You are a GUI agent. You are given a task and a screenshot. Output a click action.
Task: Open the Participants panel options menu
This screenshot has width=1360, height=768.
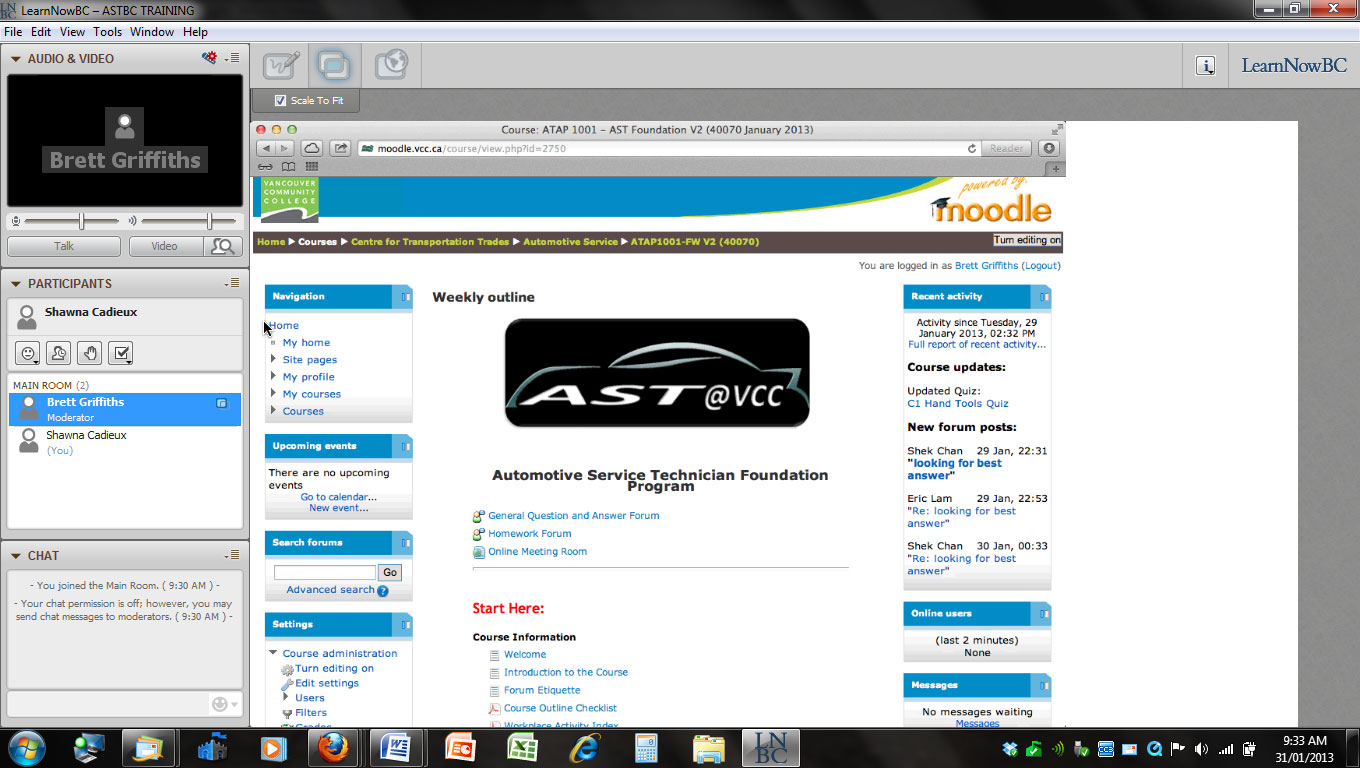click(x=232, y=284)
